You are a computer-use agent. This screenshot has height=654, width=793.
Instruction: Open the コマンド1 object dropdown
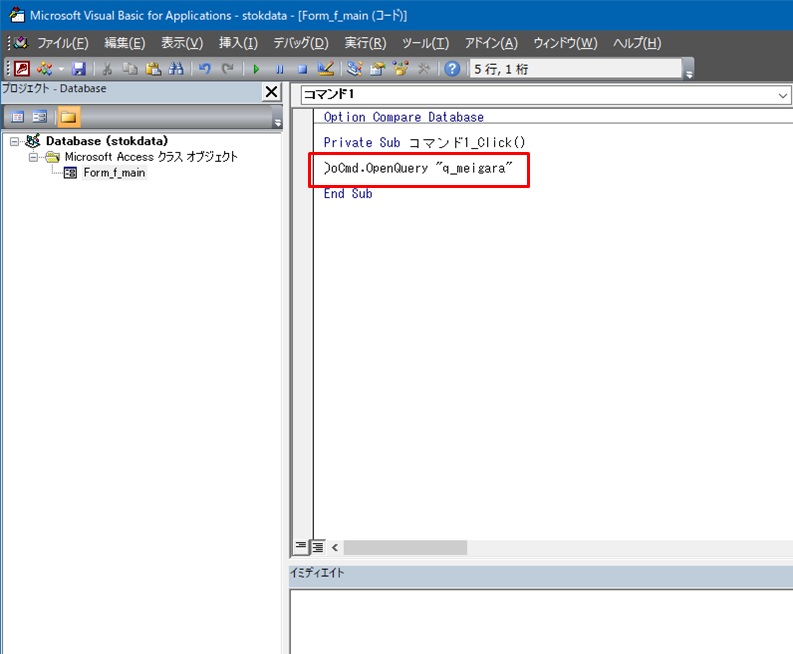[783, 95]
